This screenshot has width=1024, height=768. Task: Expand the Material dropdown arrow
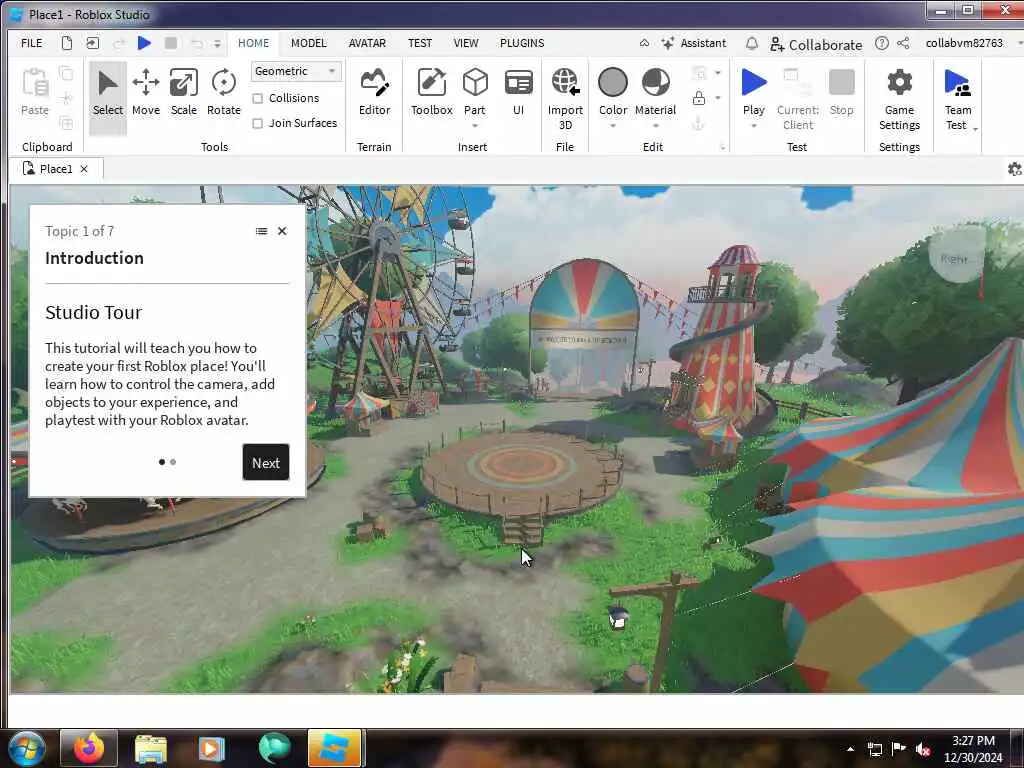click(x=656, y=125)
